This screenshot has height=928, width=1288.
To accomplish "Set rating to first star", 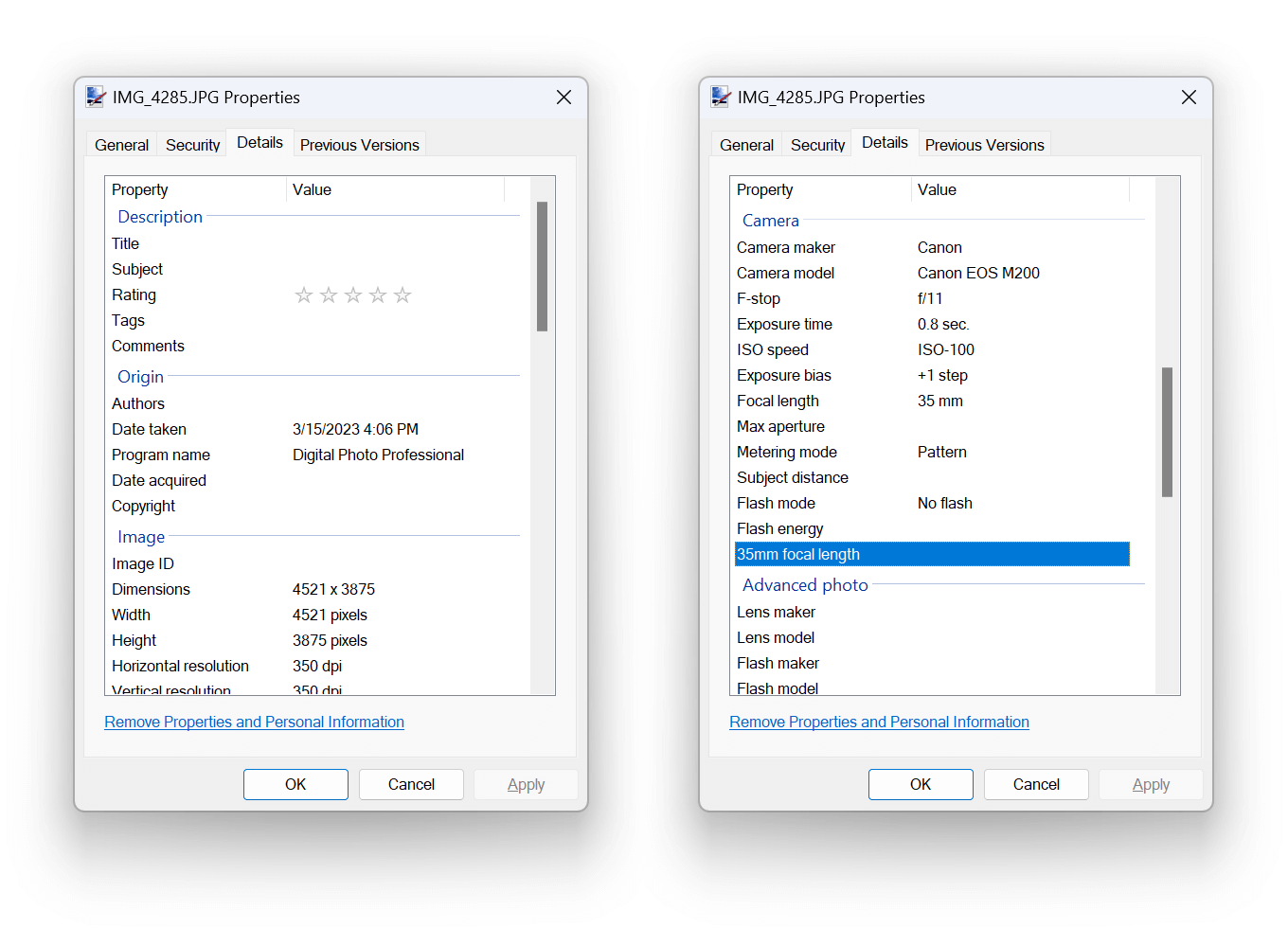I will click(x=303, y=295).
